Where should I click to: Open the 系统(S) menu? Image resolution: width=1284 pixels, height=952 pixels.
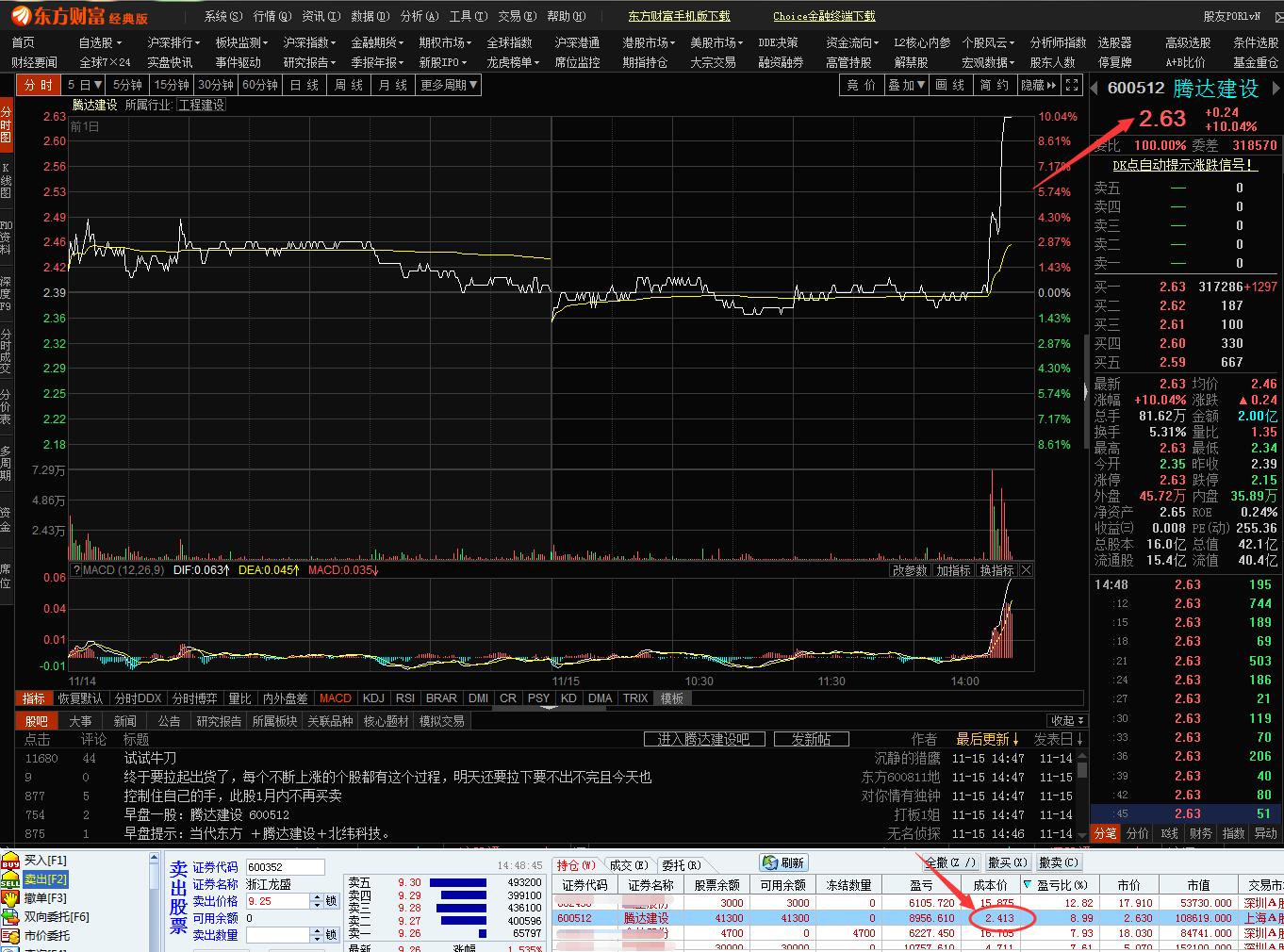(x=223, y=16)
